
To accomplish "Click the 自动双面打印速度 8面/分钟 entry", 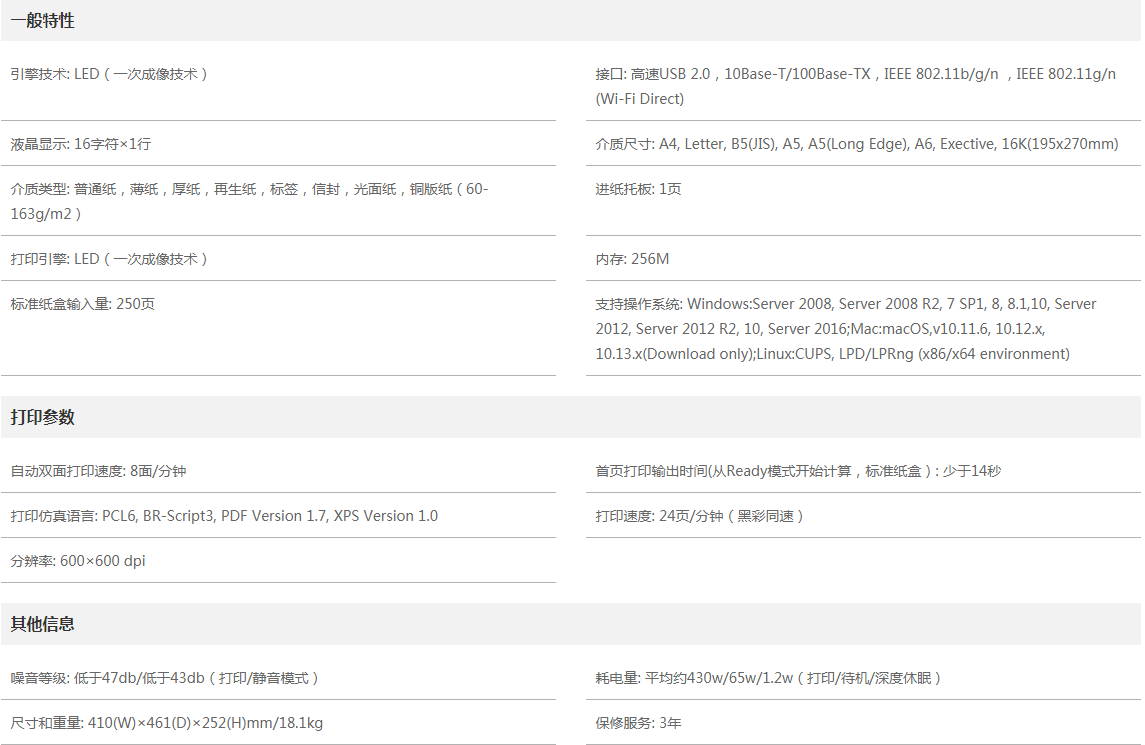I will click(98, 471).
